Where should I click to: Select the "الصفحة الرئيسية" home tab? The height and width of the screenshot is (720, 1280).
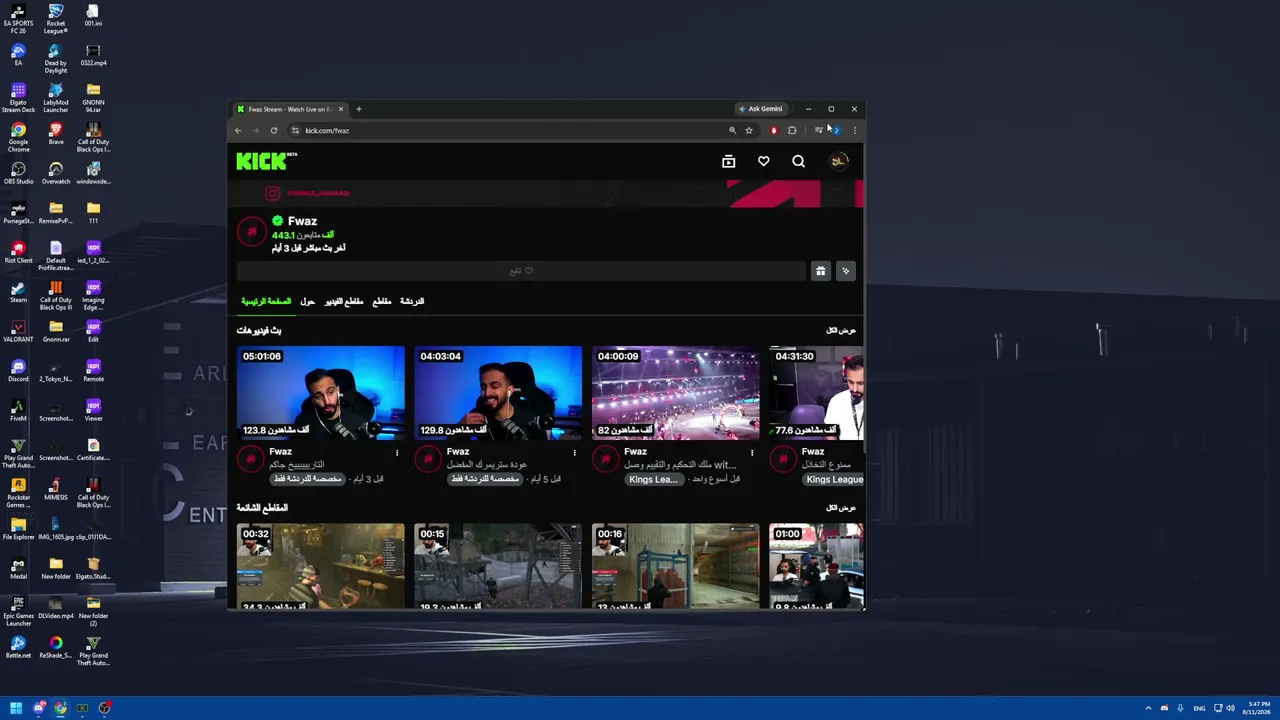[x=266, y=301]
